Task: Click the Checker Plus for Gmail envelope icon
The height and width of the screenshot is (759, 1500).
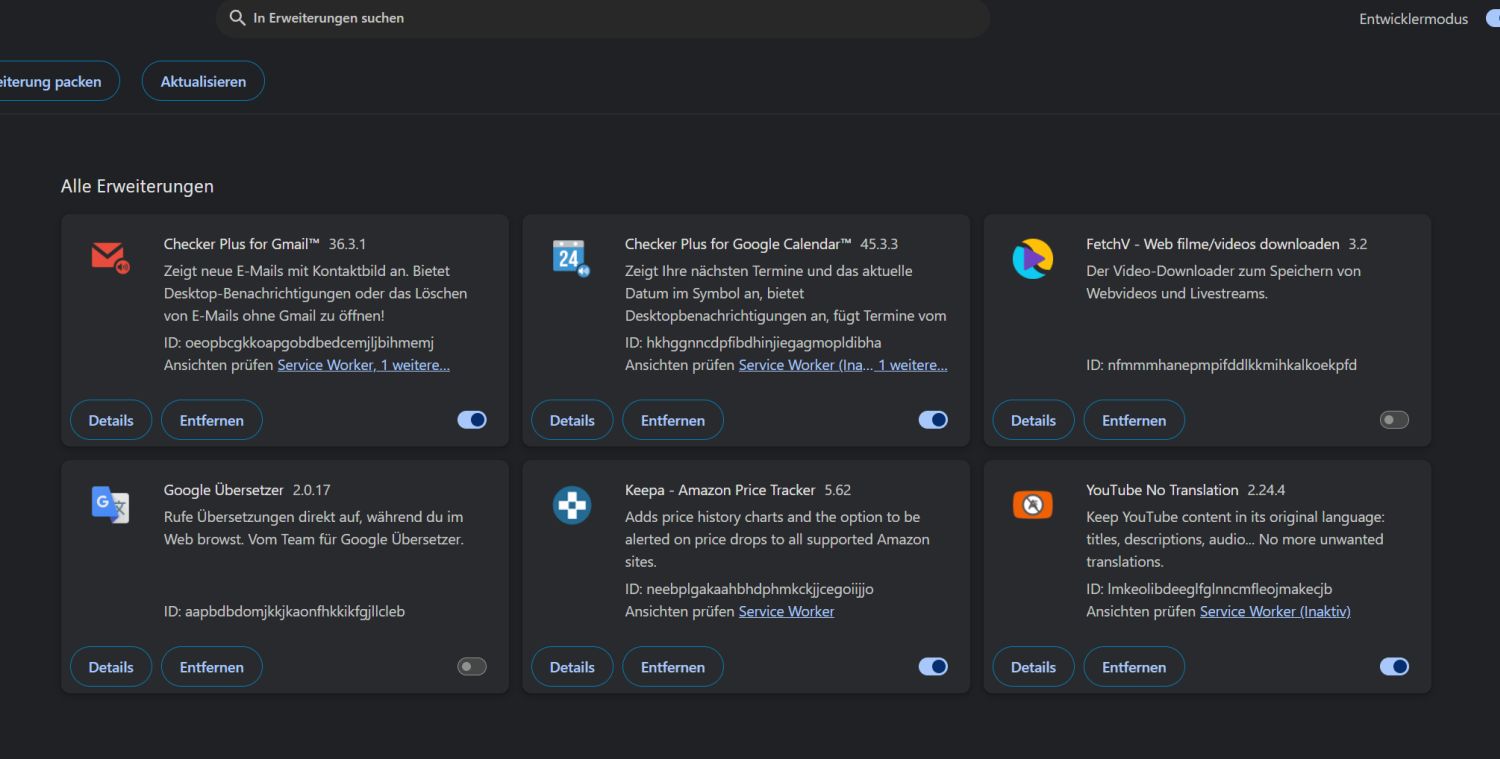Action: (110, 258)
